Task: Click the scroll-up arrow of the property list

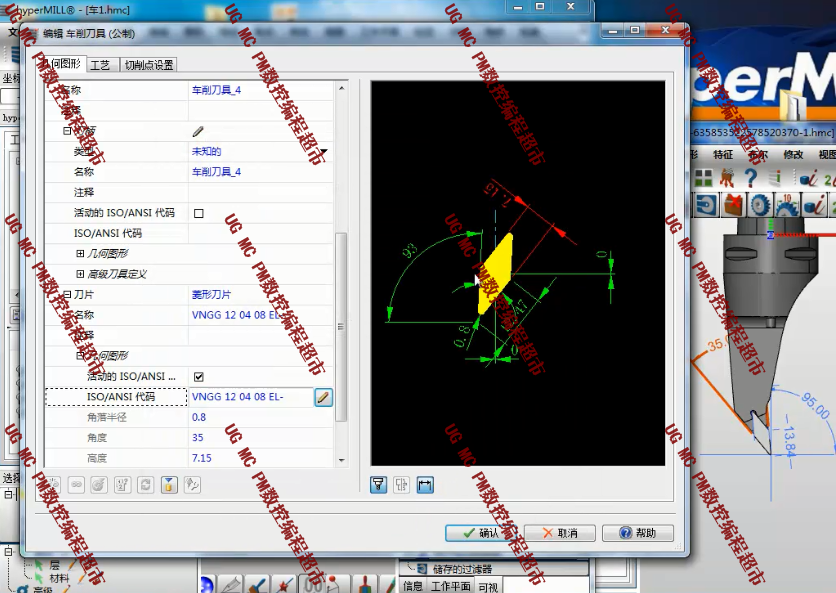Action: tap(342, 88)
